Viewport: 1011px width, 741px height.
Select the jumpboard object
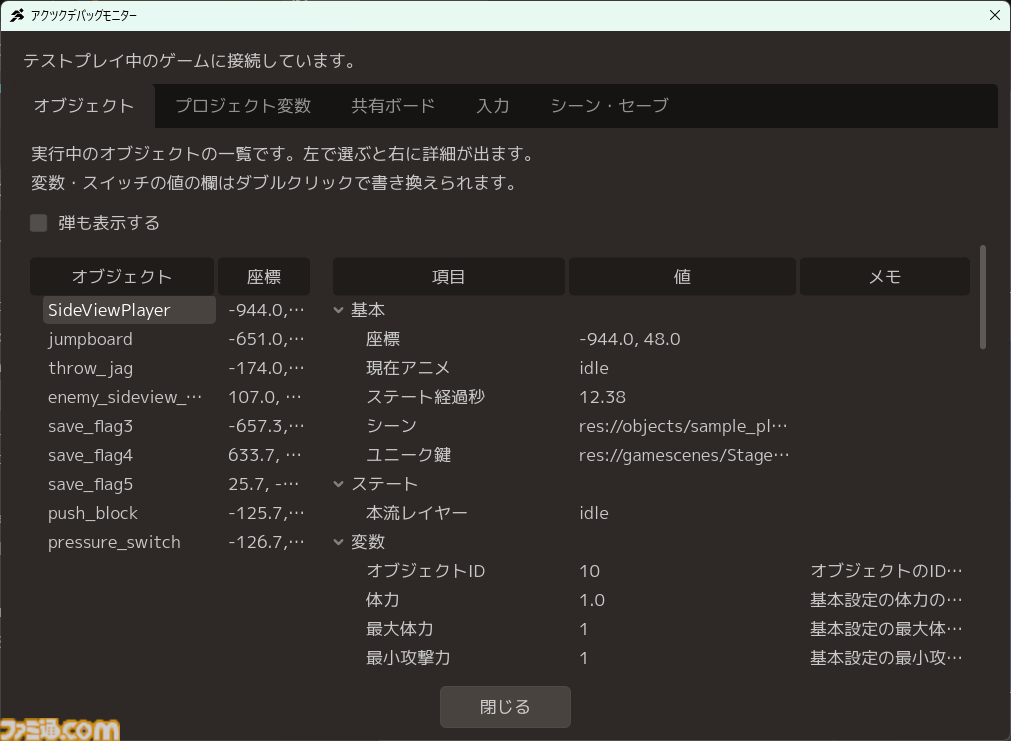[x=90, y=339]
